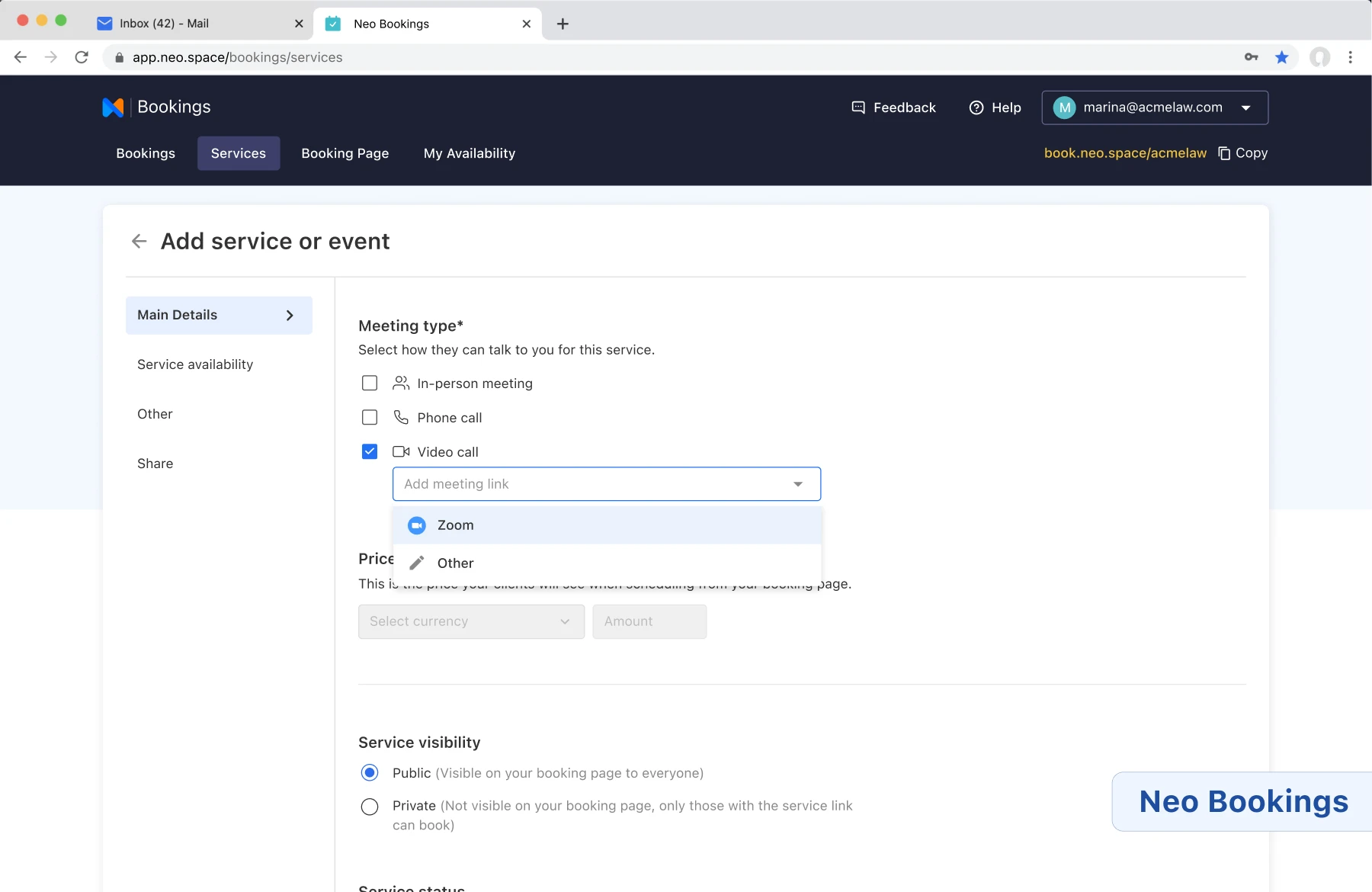Click the back arrow beside Add service or event
Viewport: 1372px width, 892px height.
(x=139, y=242)
